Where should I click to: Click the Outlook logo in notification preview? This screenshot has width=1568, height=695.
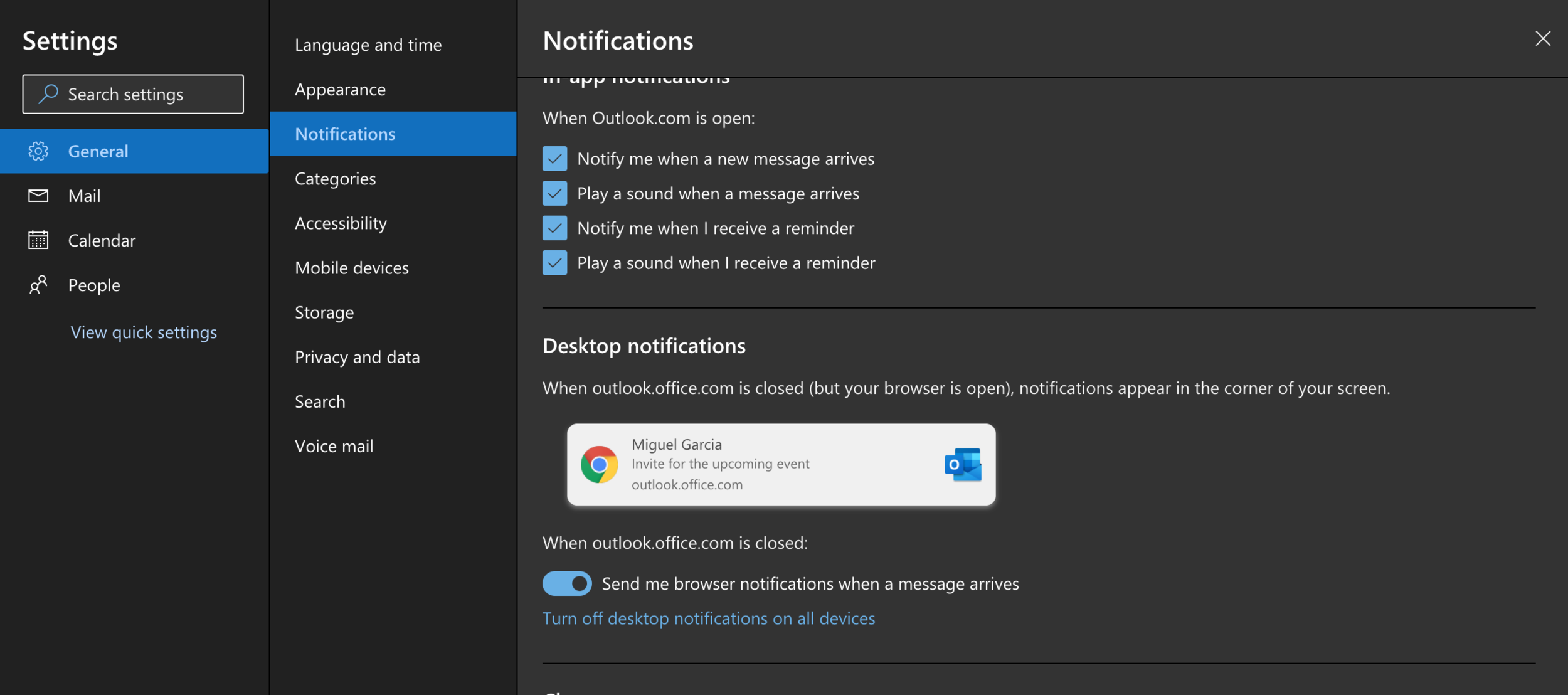tap(963, 465)
